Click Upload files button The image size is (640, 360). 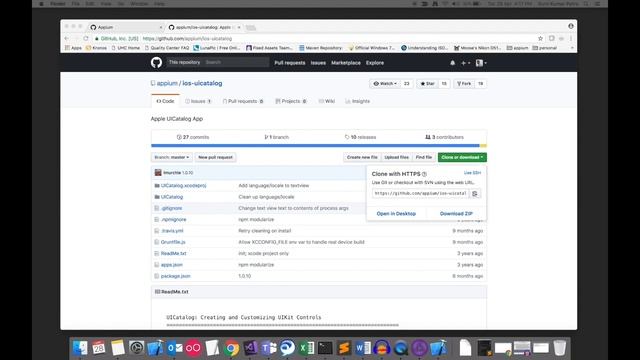[396, 157]
